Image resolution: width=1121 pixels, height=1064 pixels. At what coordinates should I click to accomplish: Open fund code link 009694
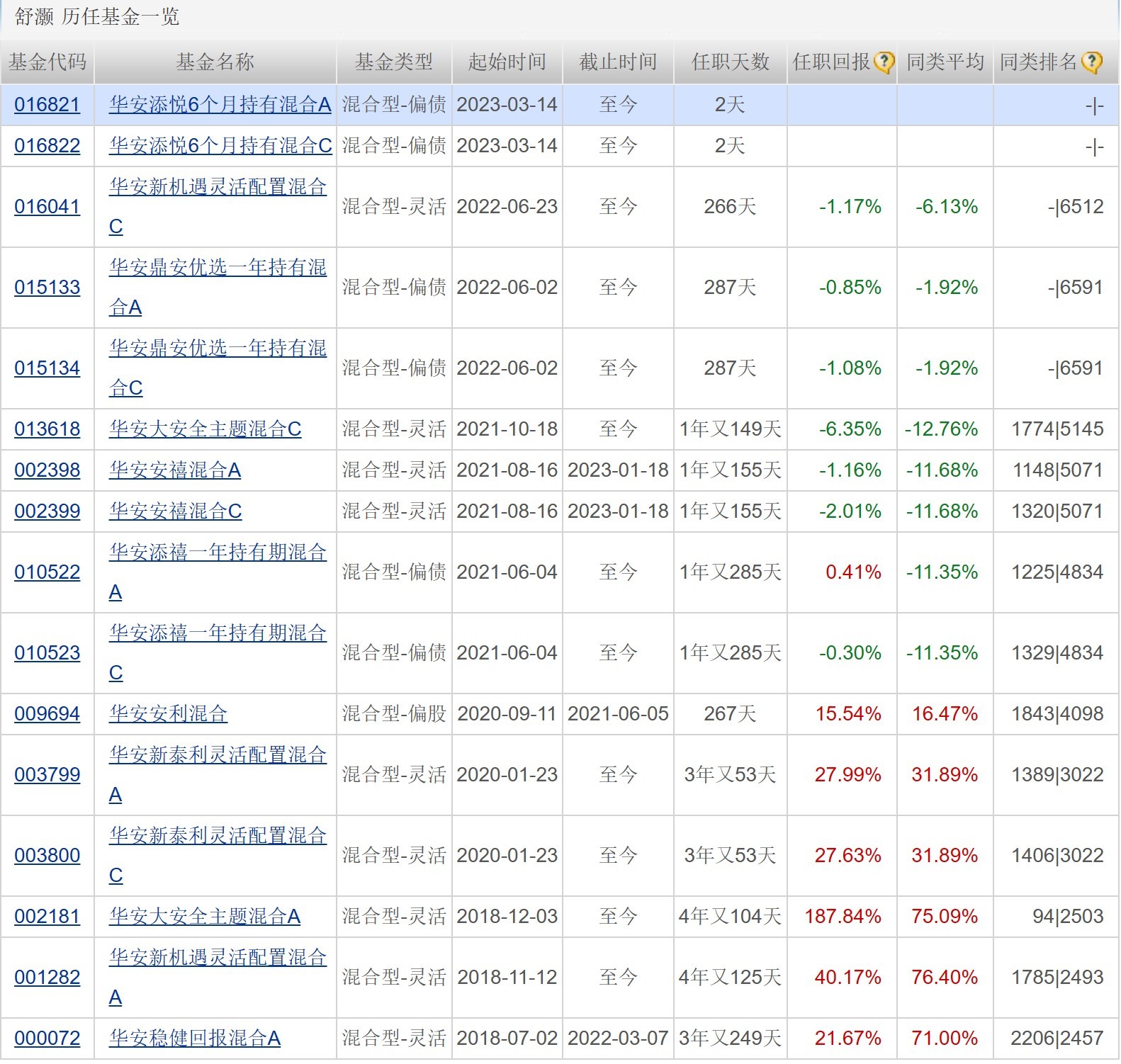47,714
